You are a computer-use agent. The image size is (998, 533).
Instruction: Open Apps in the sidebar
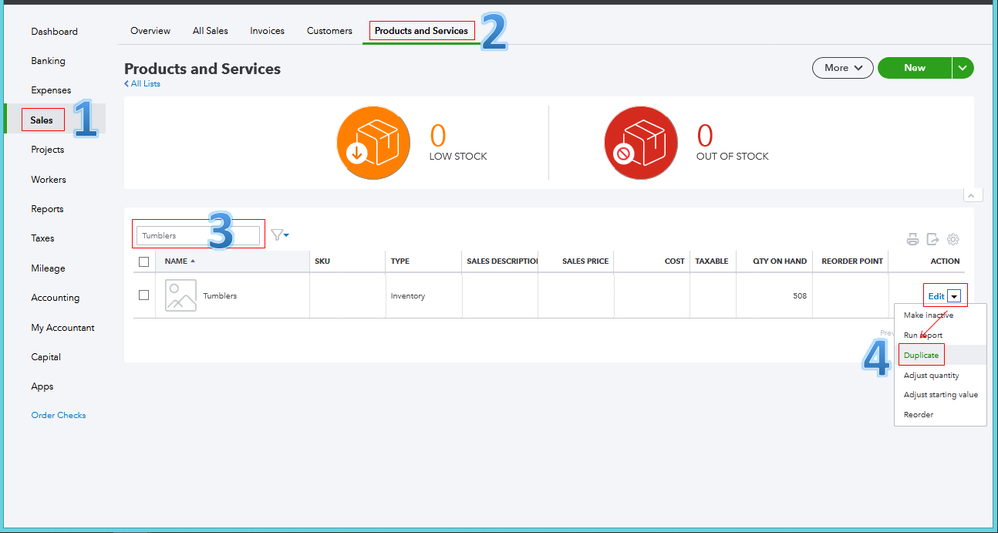42,386
